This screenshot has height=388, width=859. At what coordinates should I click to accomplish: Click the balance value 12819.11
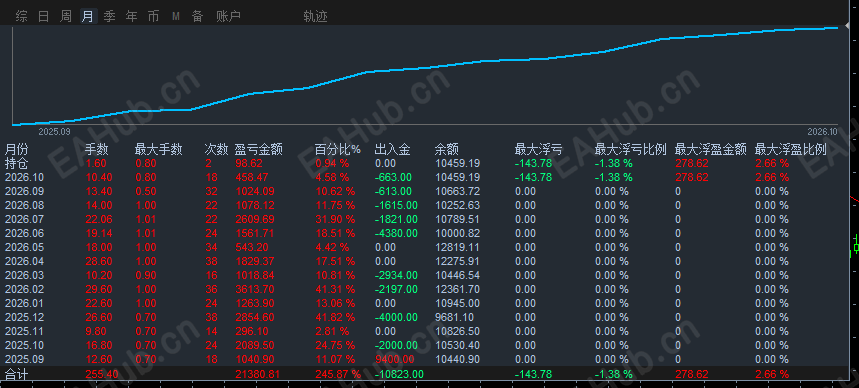pyautogui.click(x=457, y=247)
